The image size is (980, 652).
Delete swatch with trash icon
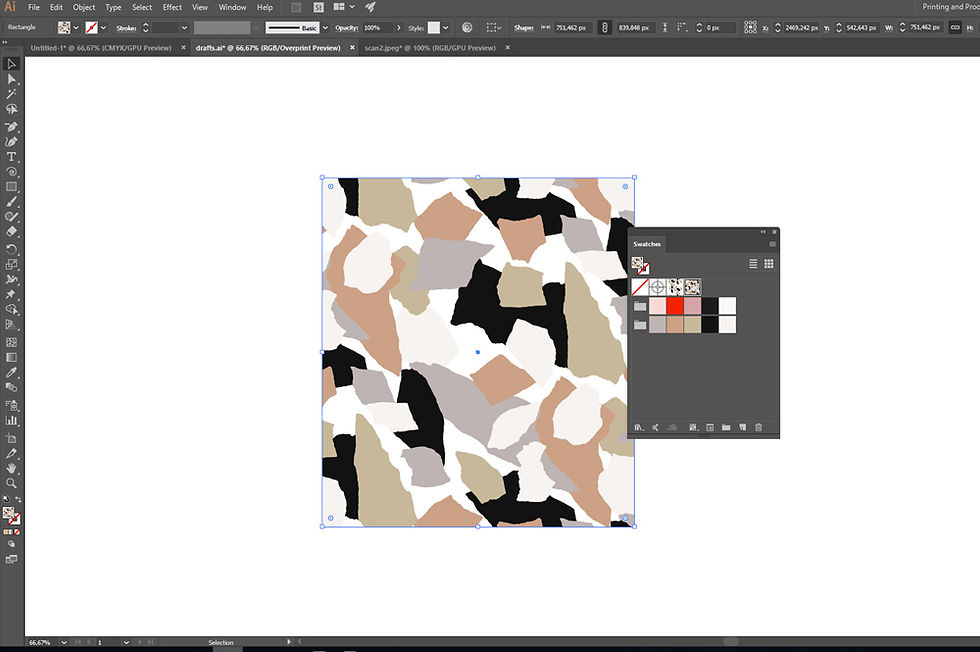coord(759,428)
